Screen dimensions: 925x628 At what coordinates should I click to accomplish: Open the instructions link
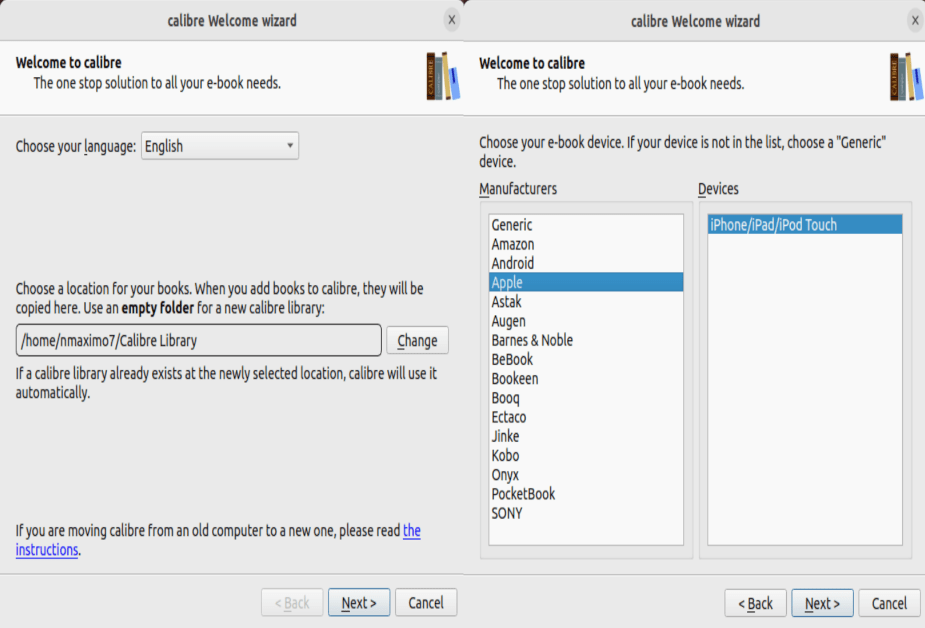click(45, 548)
